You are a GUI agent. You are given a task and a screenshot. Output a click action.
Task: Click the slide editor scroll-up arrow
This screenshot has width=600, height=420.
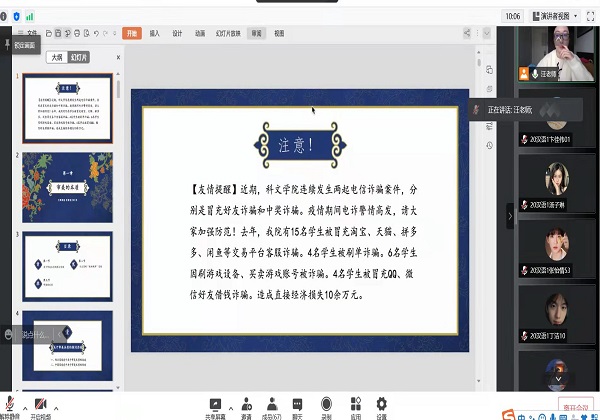478,52
